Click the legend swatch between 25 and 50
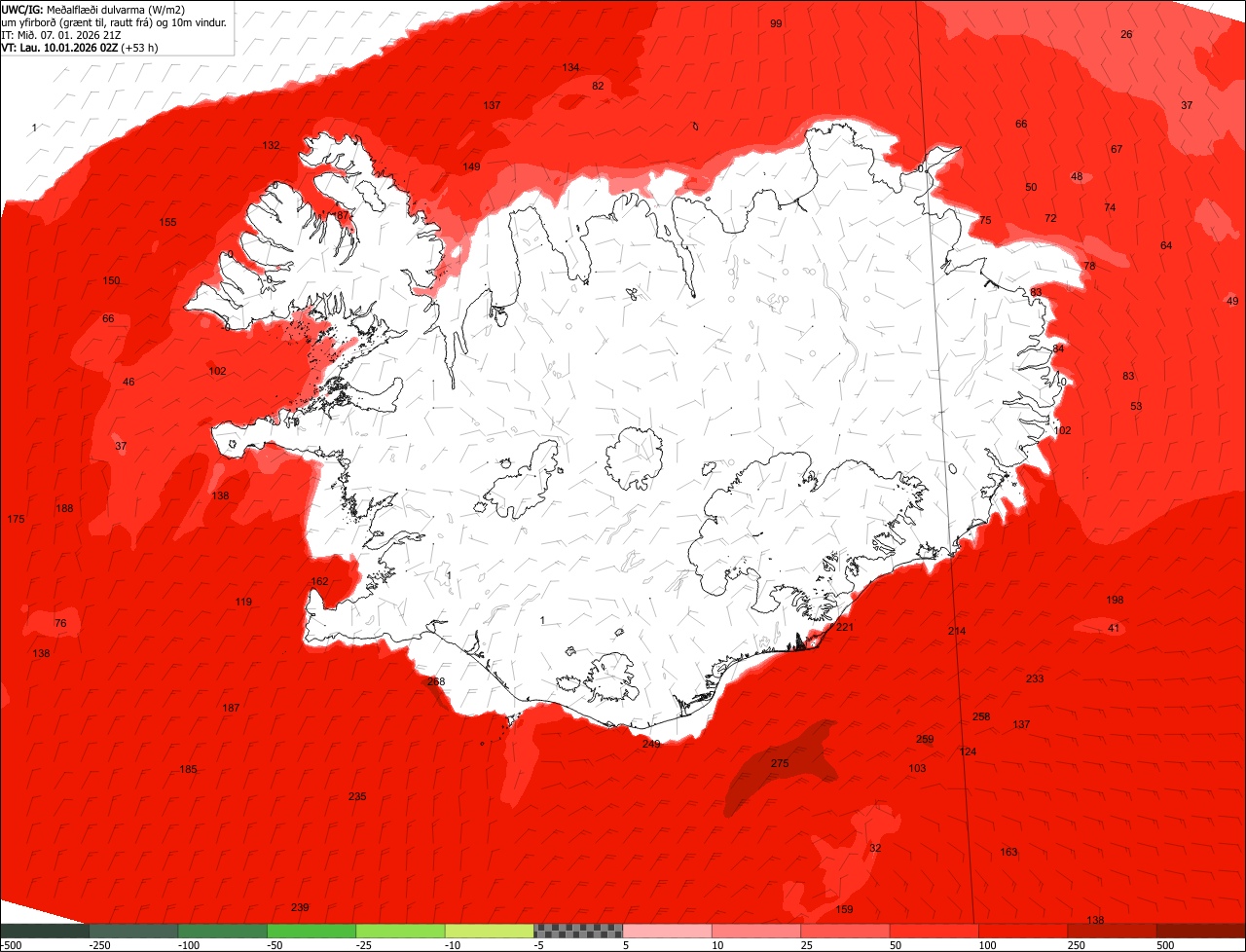This screenshot has width=1246, height=952. (845, 931)
